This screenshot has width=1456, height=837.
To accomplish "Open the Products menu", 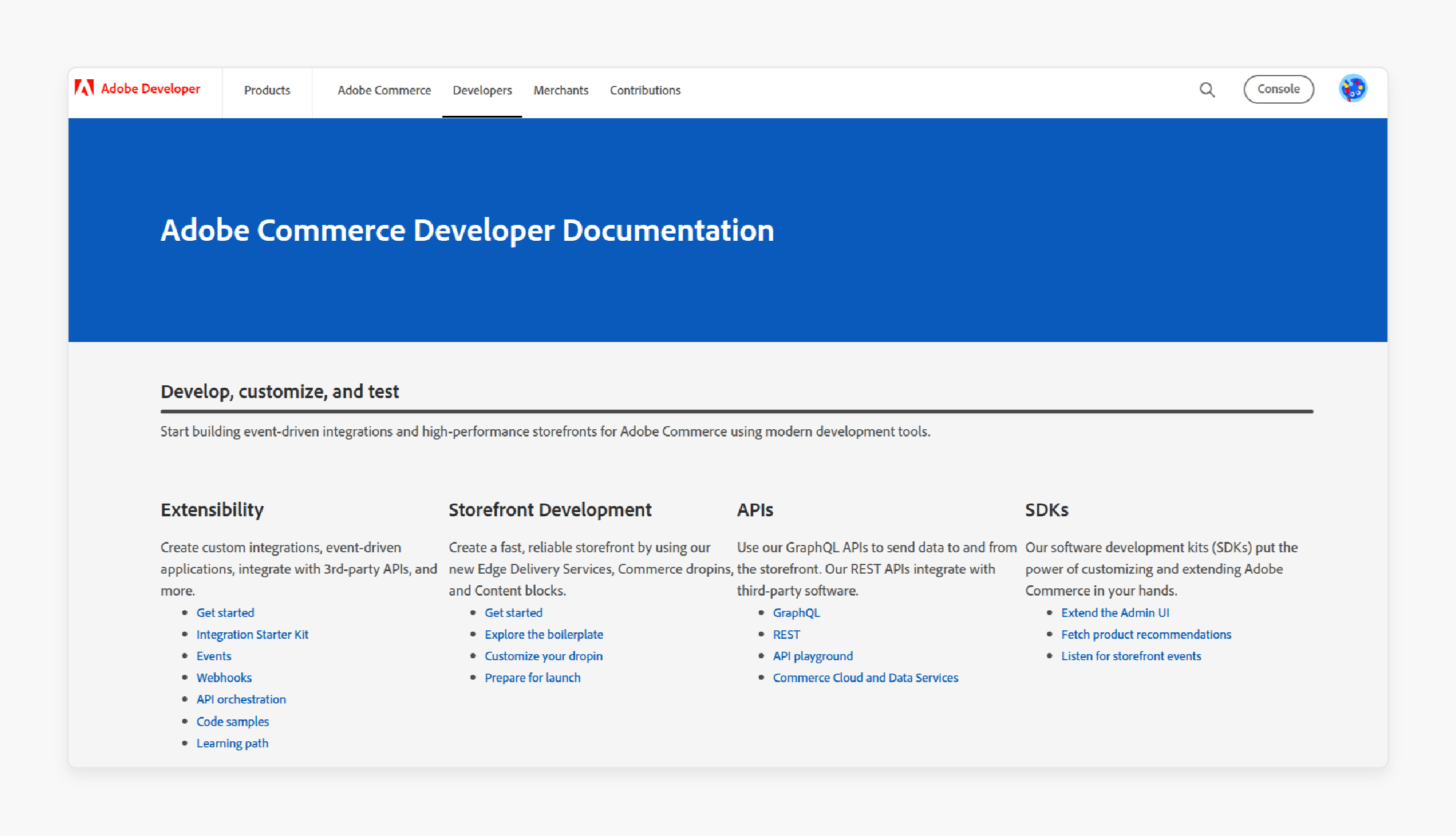I will pyautogui.click(x=267, y=90).
